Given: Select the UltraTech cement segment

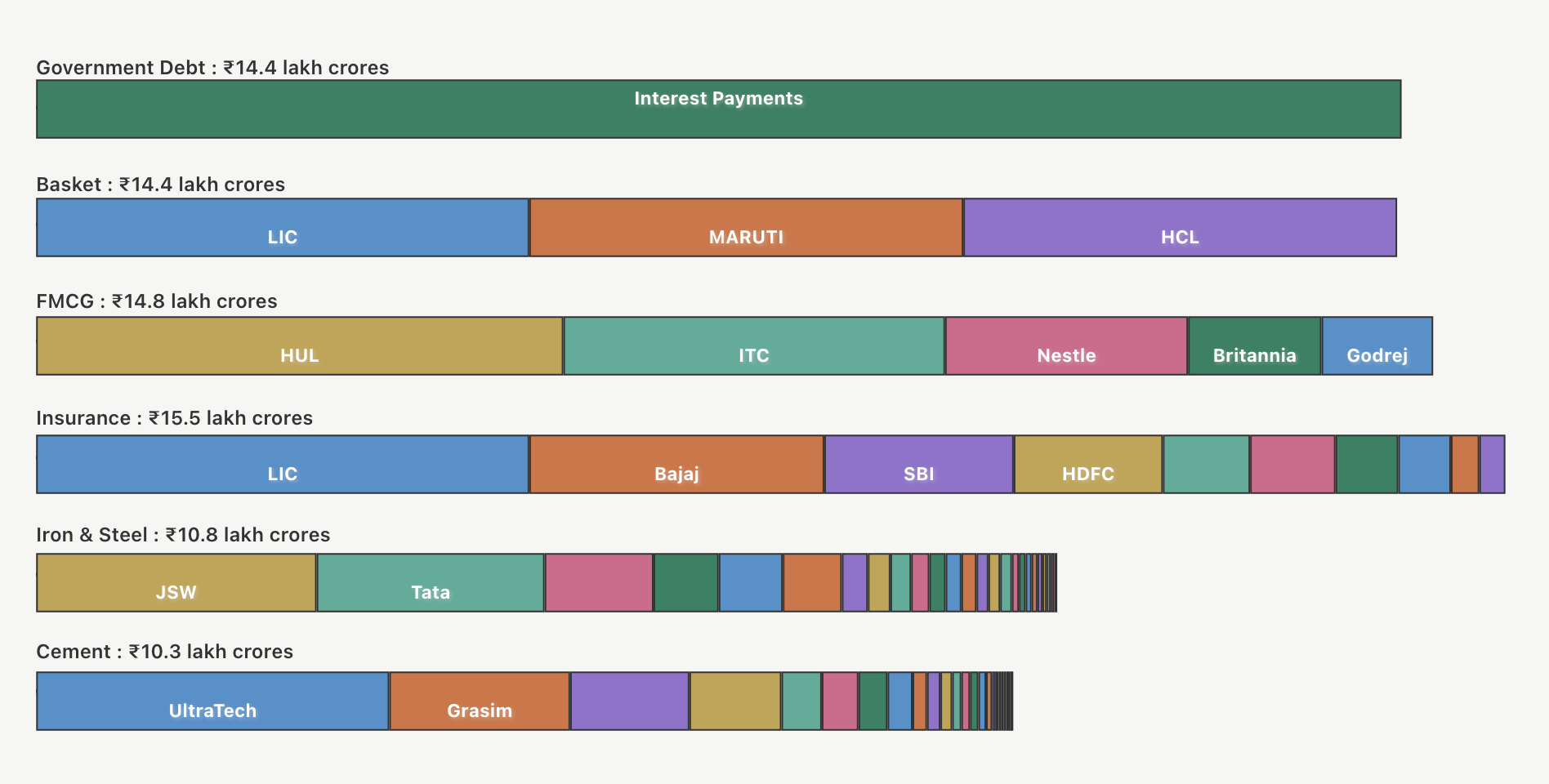Looking at the screenshot, I should (x=212, y=702).
